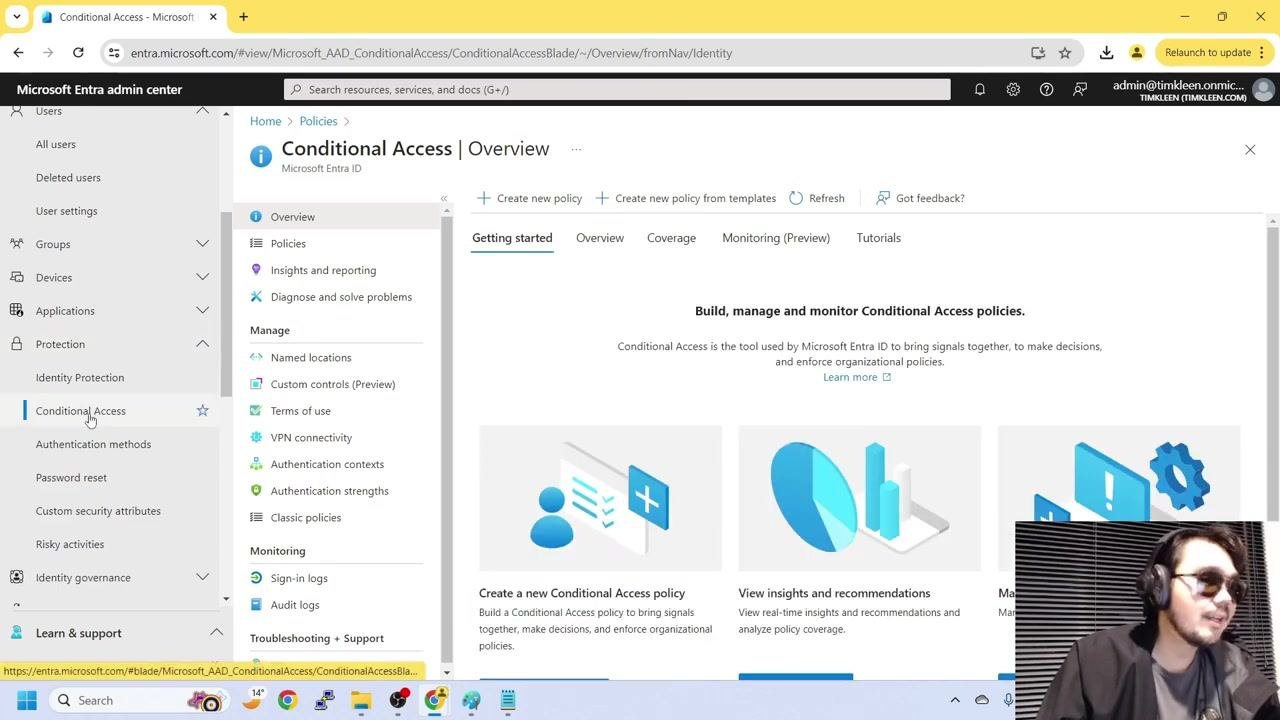Screen dimensions: 1280x720
Task: Collapse the Users section chevron
Action: pyautogui.click(x=202, y=111)
